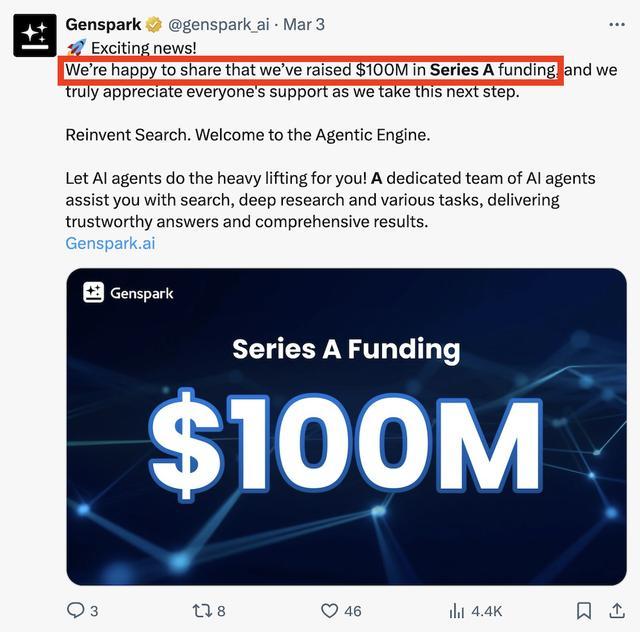Click the Genspark logo inside the image
Screen dimensions: 640x632
coord(128,293)
